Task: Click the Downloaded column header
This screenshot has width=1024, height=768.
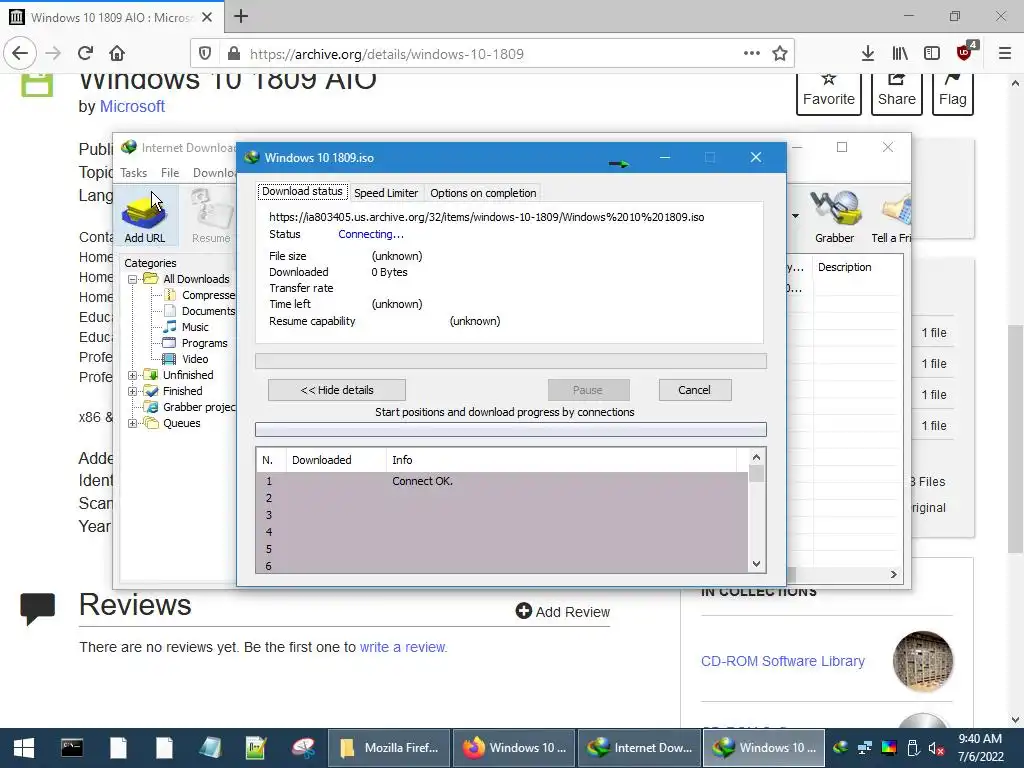Action: [x=336, y=460]
